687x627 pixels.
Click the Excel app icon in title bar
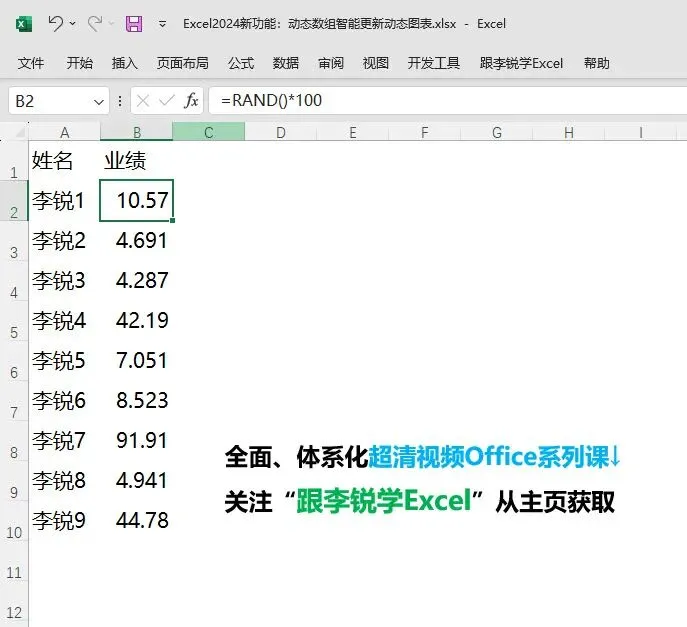click(x=24, y=24)
